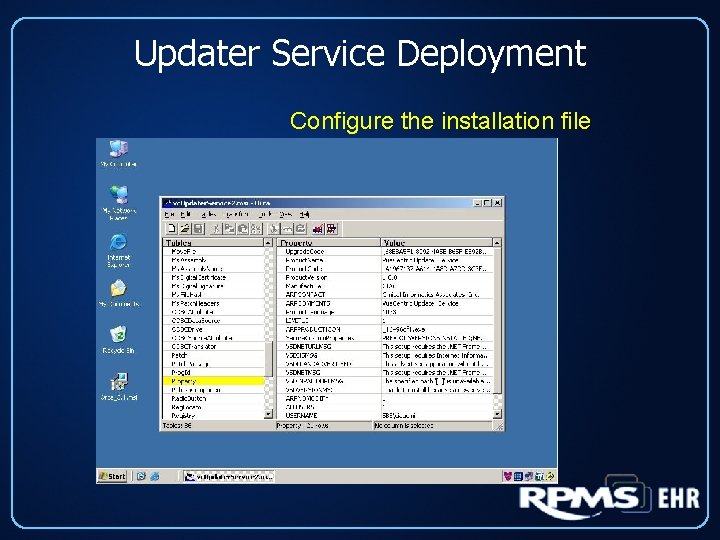The image size is (720, 540).
Task: Select the orca installer desktop icon
Action: tap(118, 387)
